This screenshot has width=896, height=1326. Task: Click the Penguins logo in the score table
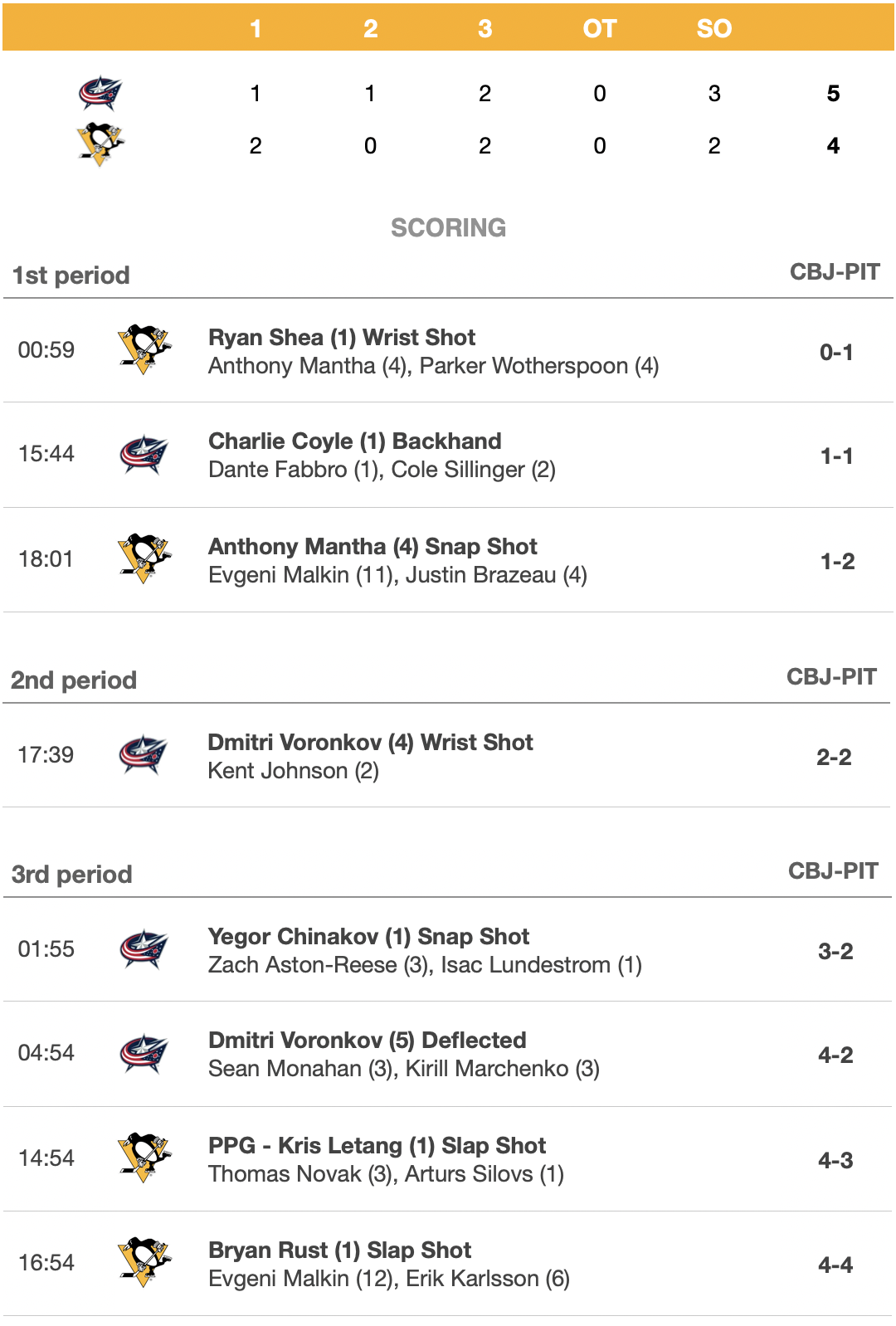100,144
